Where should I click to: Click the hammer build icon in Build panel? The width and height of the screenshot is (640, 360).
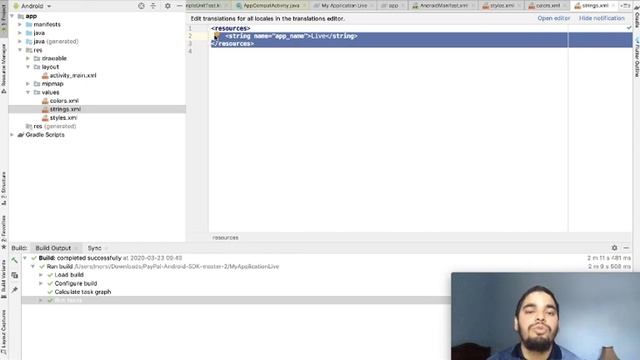[x=15, y=261]
